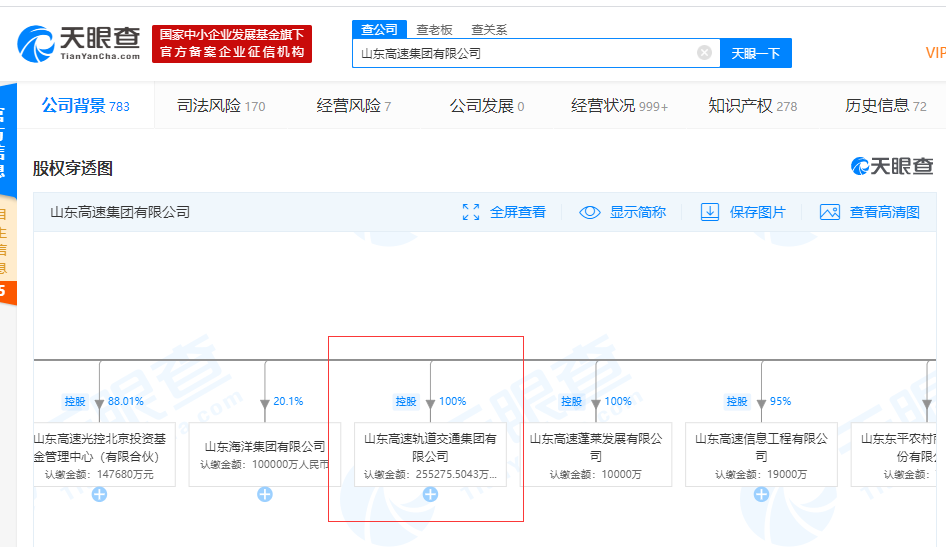Image resolution: width=946 pixels, height=547 pixels.
Task: Click in the company search input field
Action: (x=520, y=53)
